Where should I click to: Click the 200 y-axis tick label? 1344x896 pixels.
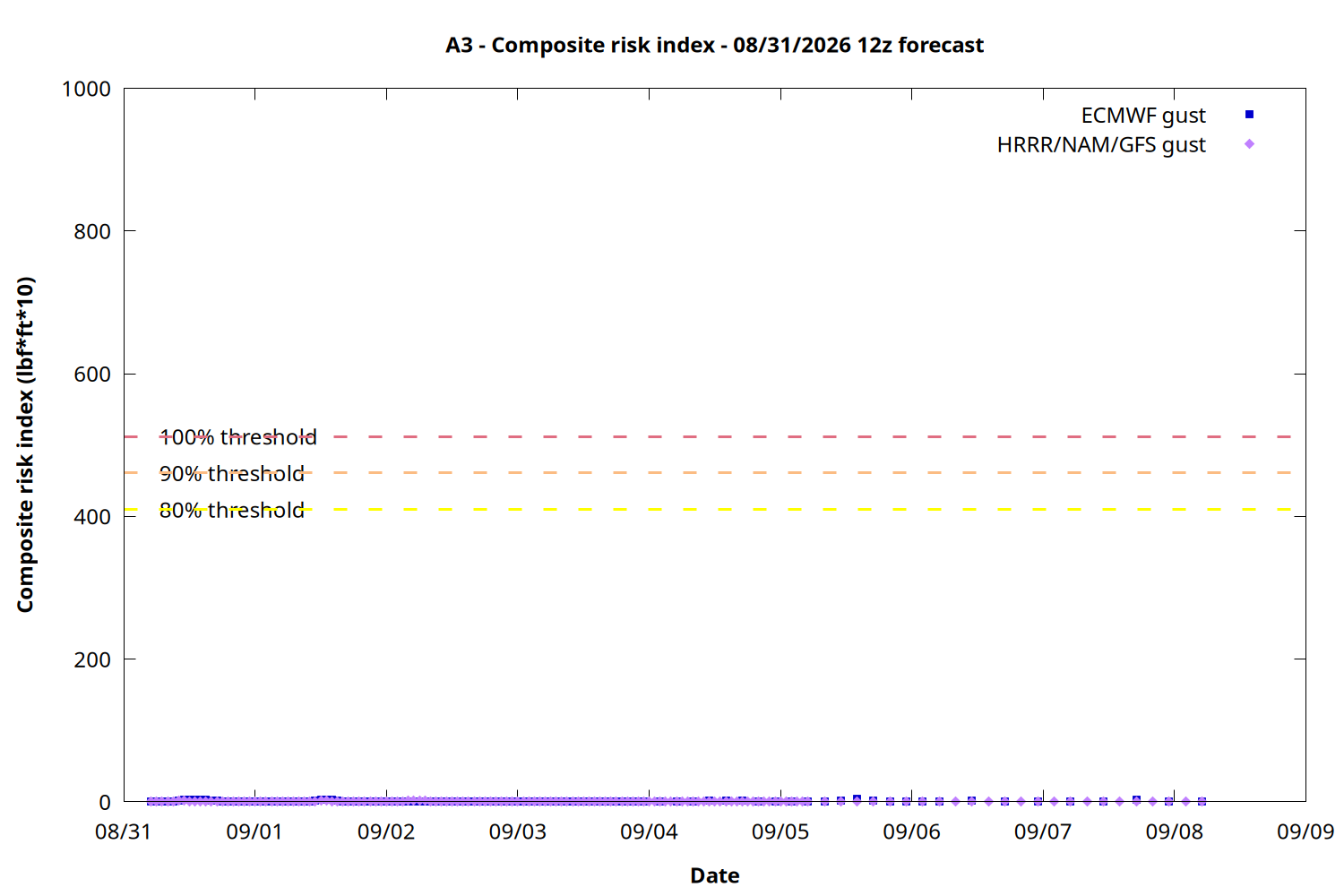[x=92, y=659]
